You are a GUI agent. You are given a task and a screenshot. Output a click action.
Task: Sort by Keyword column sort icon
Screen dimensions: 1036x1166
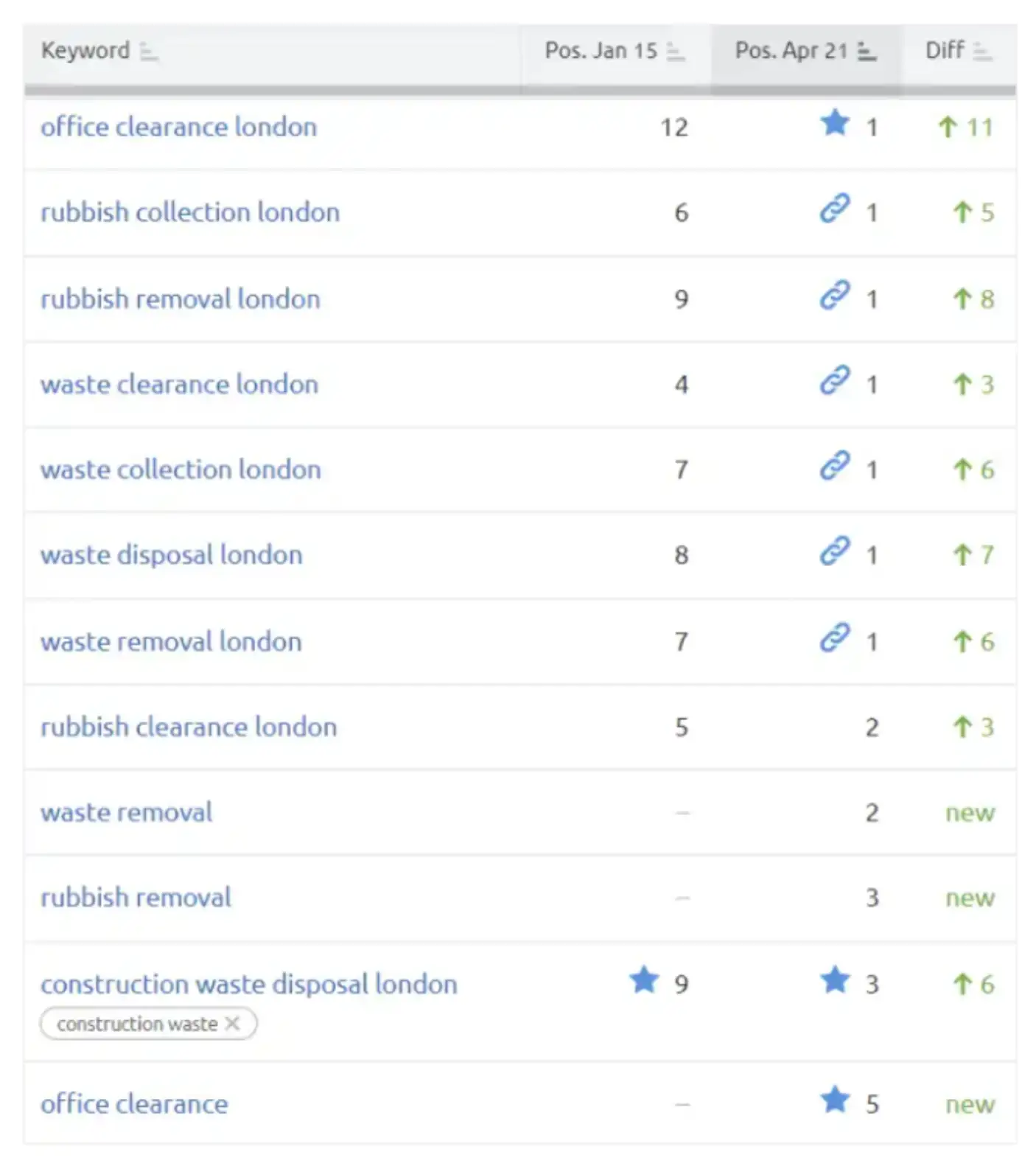coord(149,52)
